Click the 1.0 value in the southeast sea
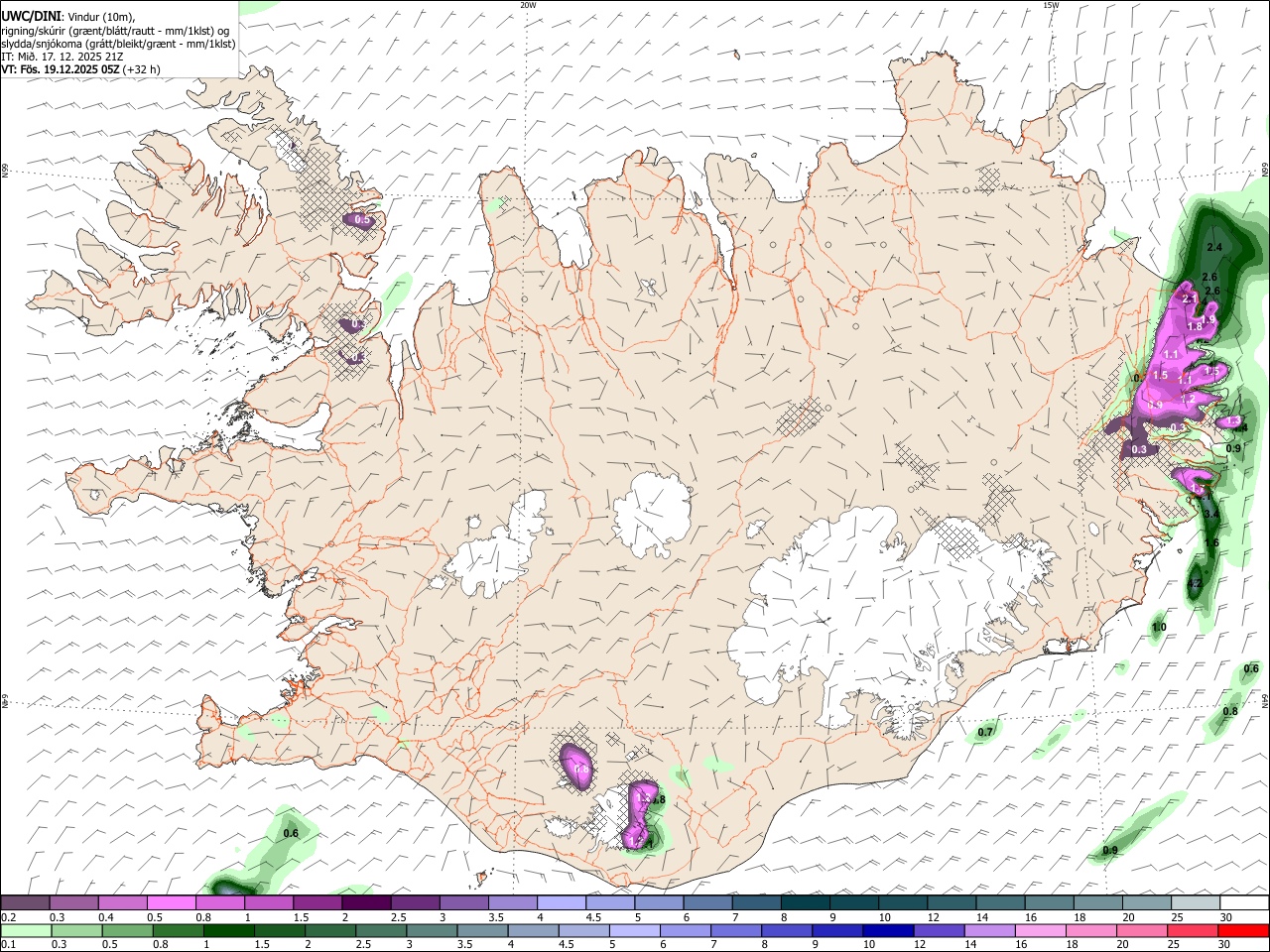 pos(1159,627)
